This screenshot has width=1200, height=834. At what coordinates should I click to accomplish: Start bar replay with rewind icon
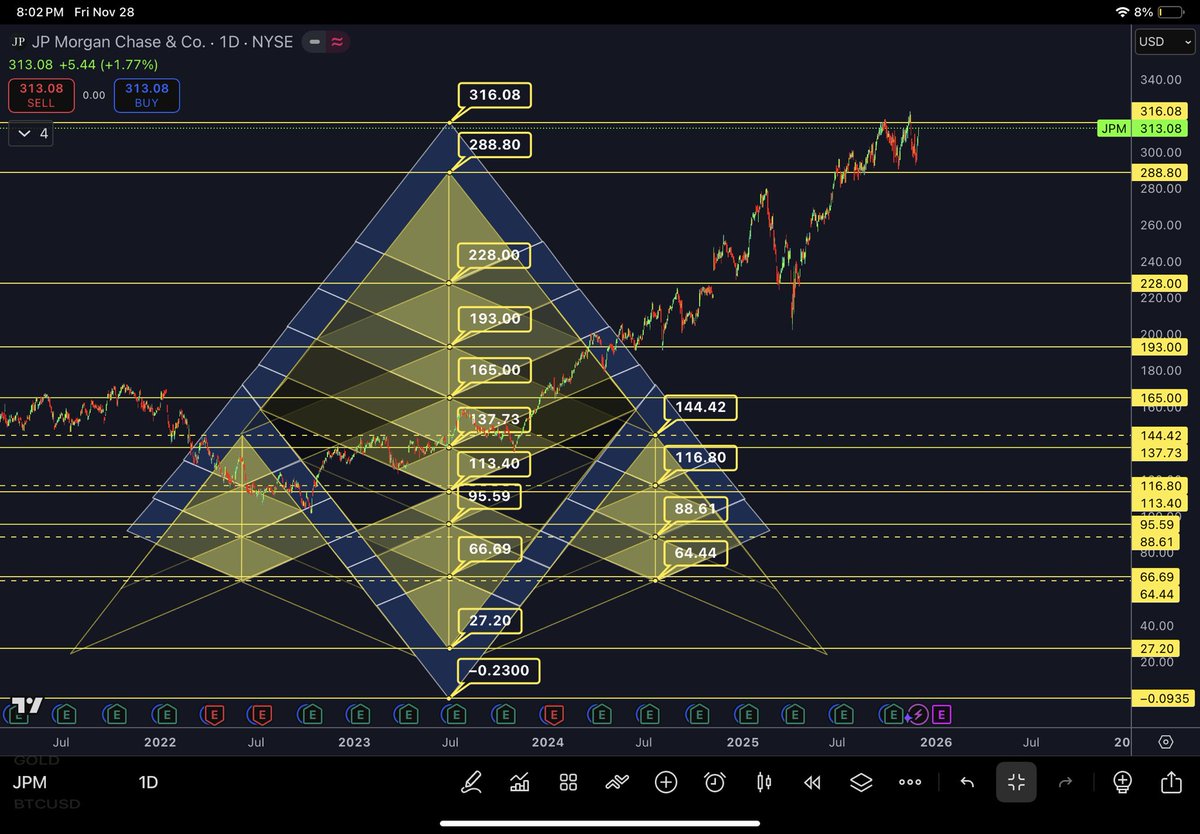pyautogui.click(x=813, y=783)
